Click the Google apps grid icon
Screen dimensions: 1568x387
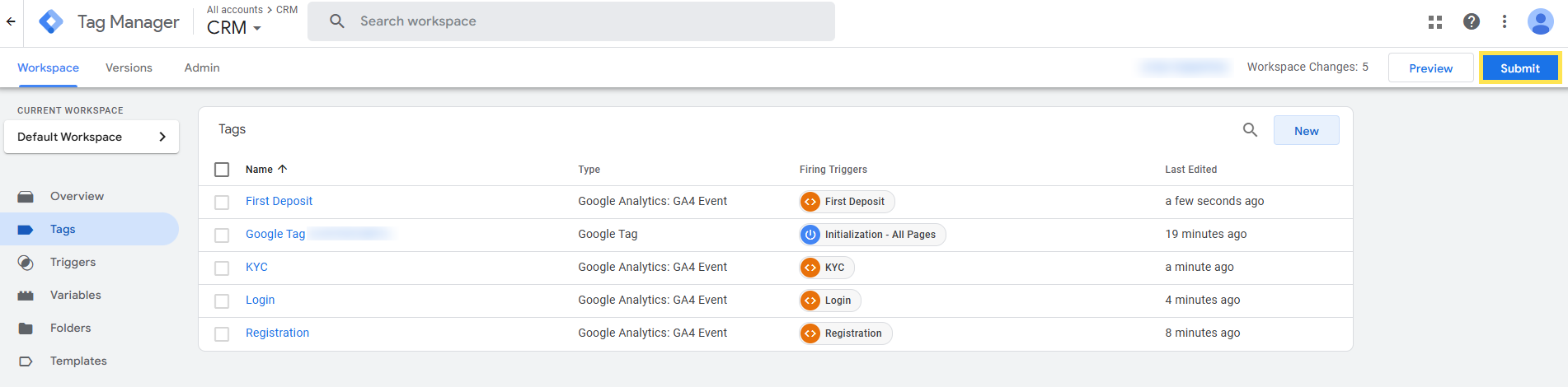coord(1435,22)
